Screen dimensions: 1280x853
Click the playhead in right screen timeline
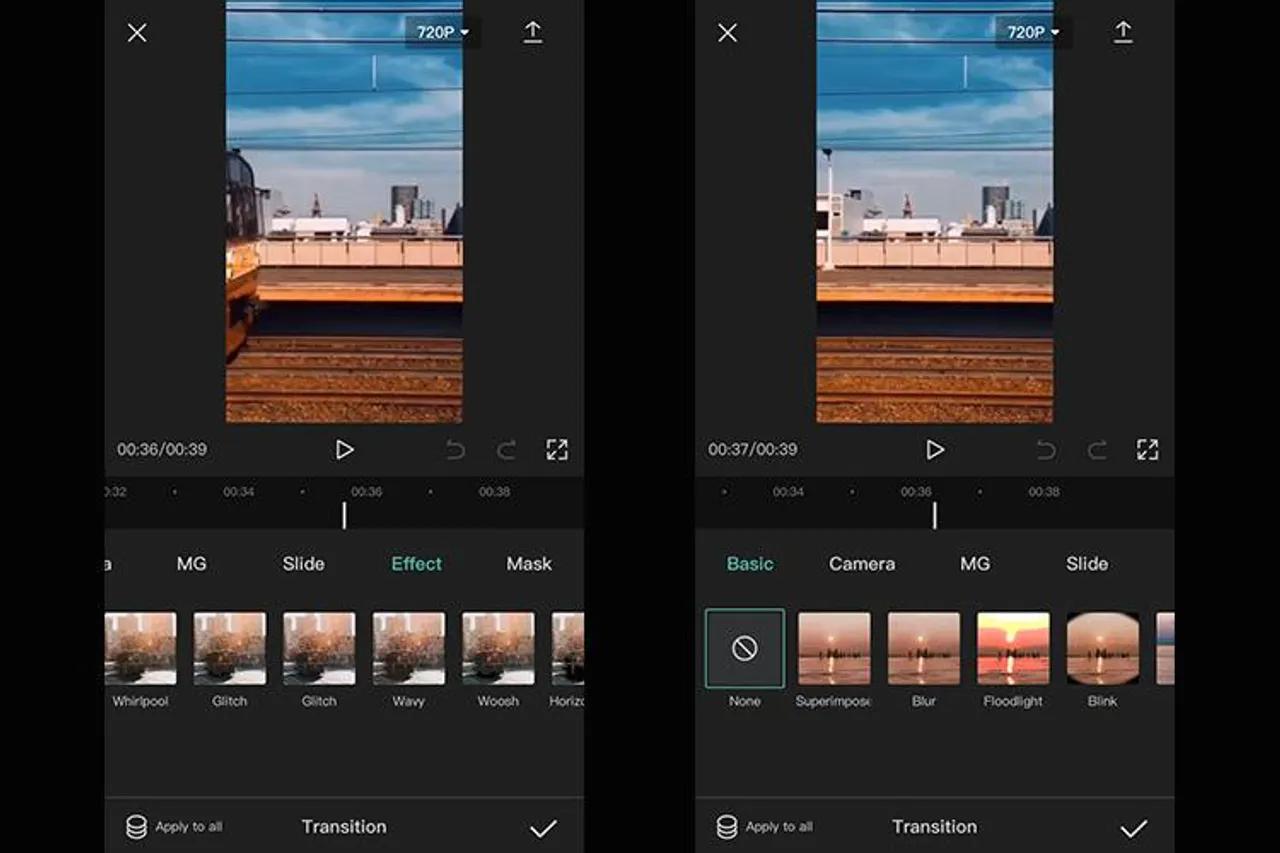(934, 515)
